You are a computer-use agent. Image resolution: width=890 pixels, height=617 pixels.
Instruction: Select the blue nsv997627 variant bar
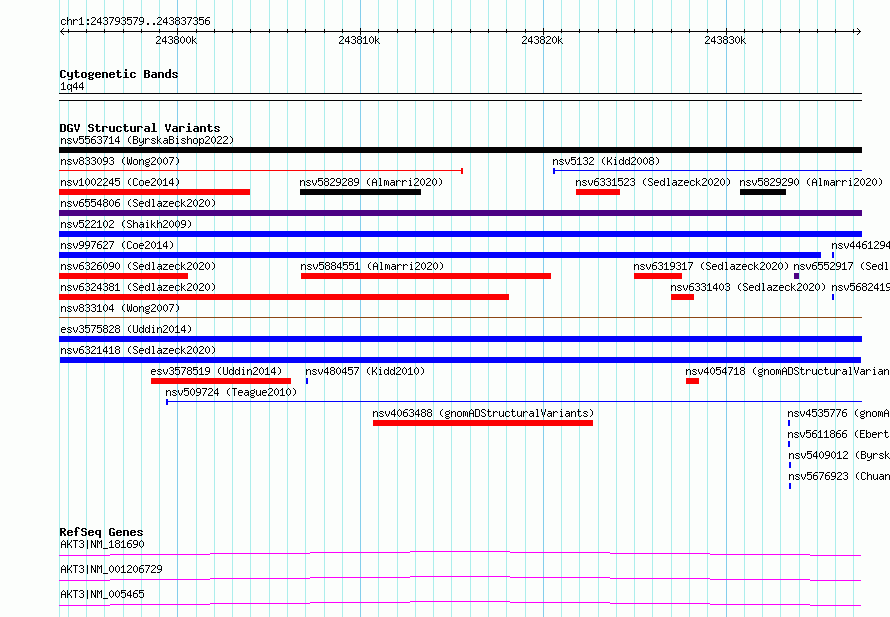pyautogui.click(x=440, y=255)
